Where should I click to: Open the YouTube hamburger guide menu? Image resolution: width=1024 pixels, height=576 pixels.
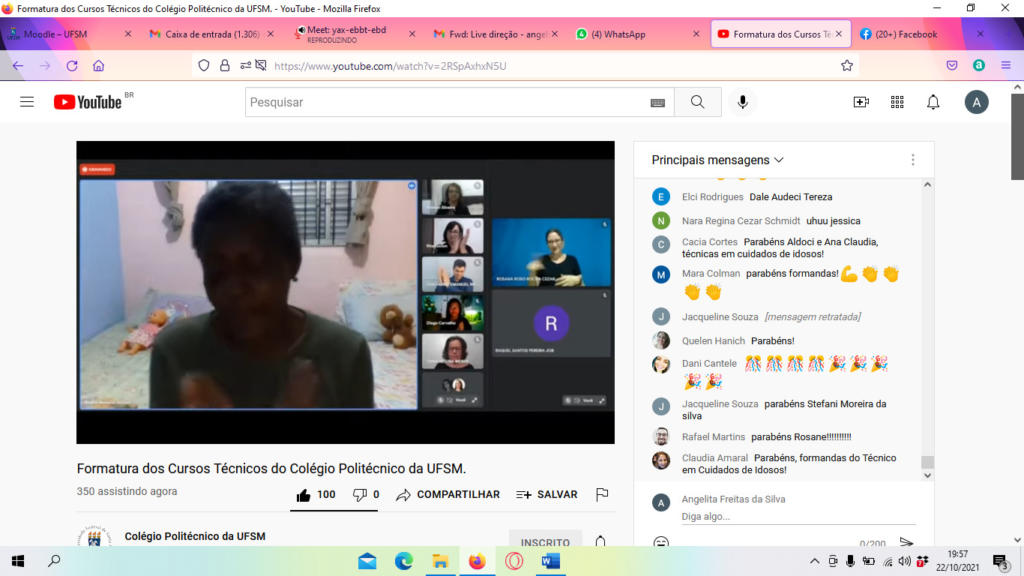click(27, 102)
